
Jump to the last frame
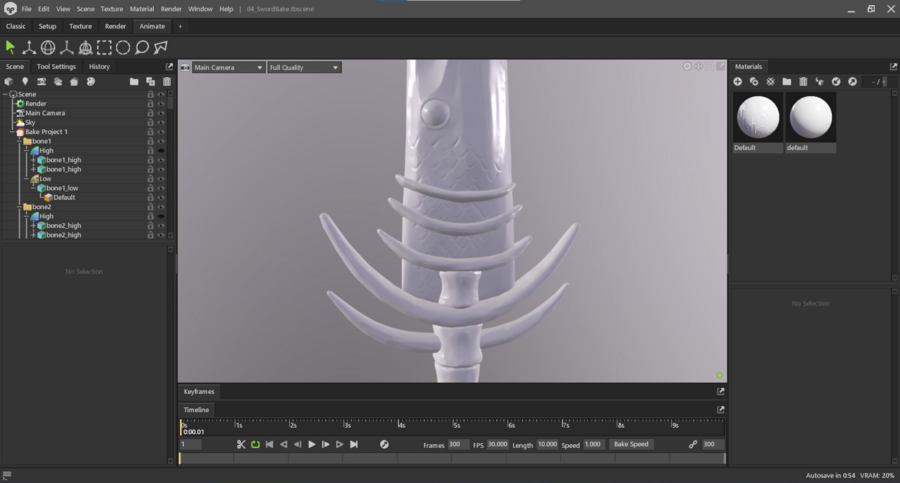coord(354,444)
